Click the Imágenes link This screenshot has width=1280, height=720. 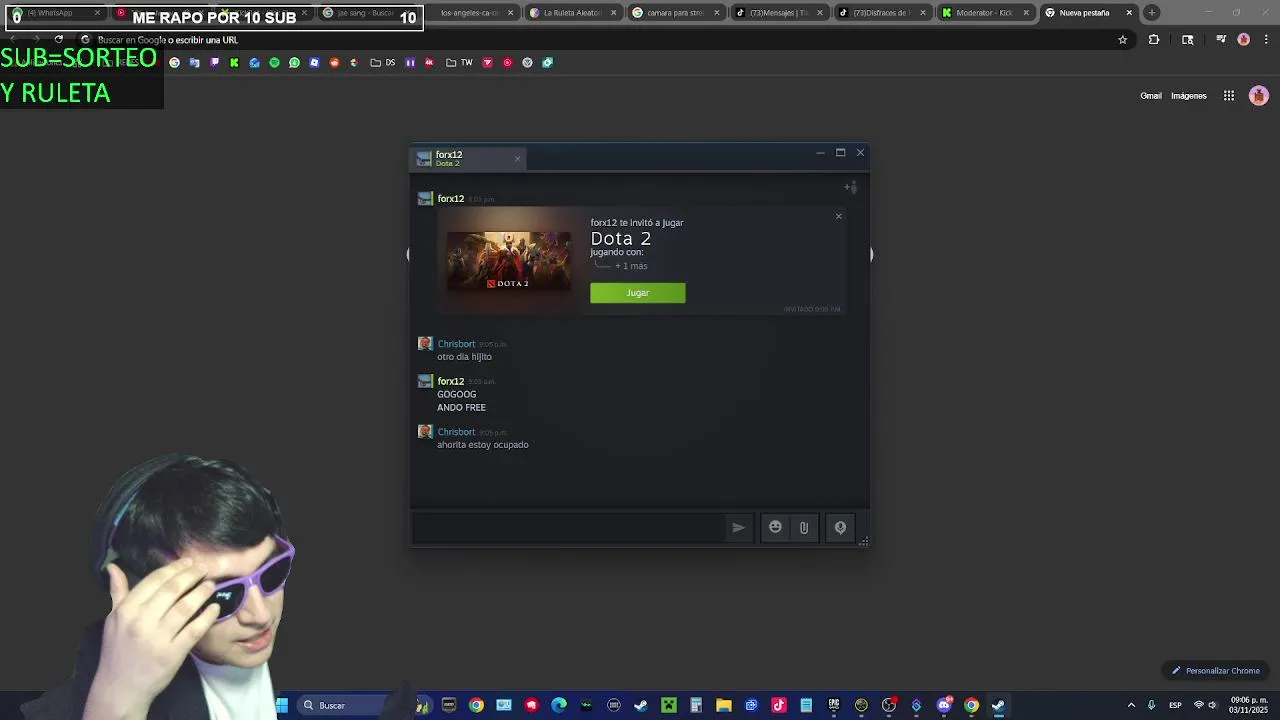(x=1188, y=96)
